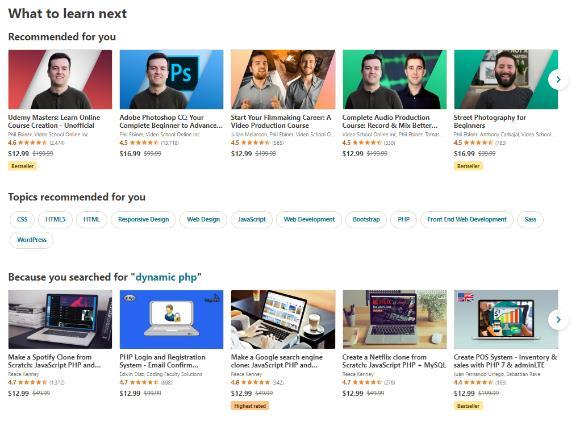Open the Adobe Photoshop CC course thumbnail
This screenshot has height=422, width=580.
pos(171,79)
